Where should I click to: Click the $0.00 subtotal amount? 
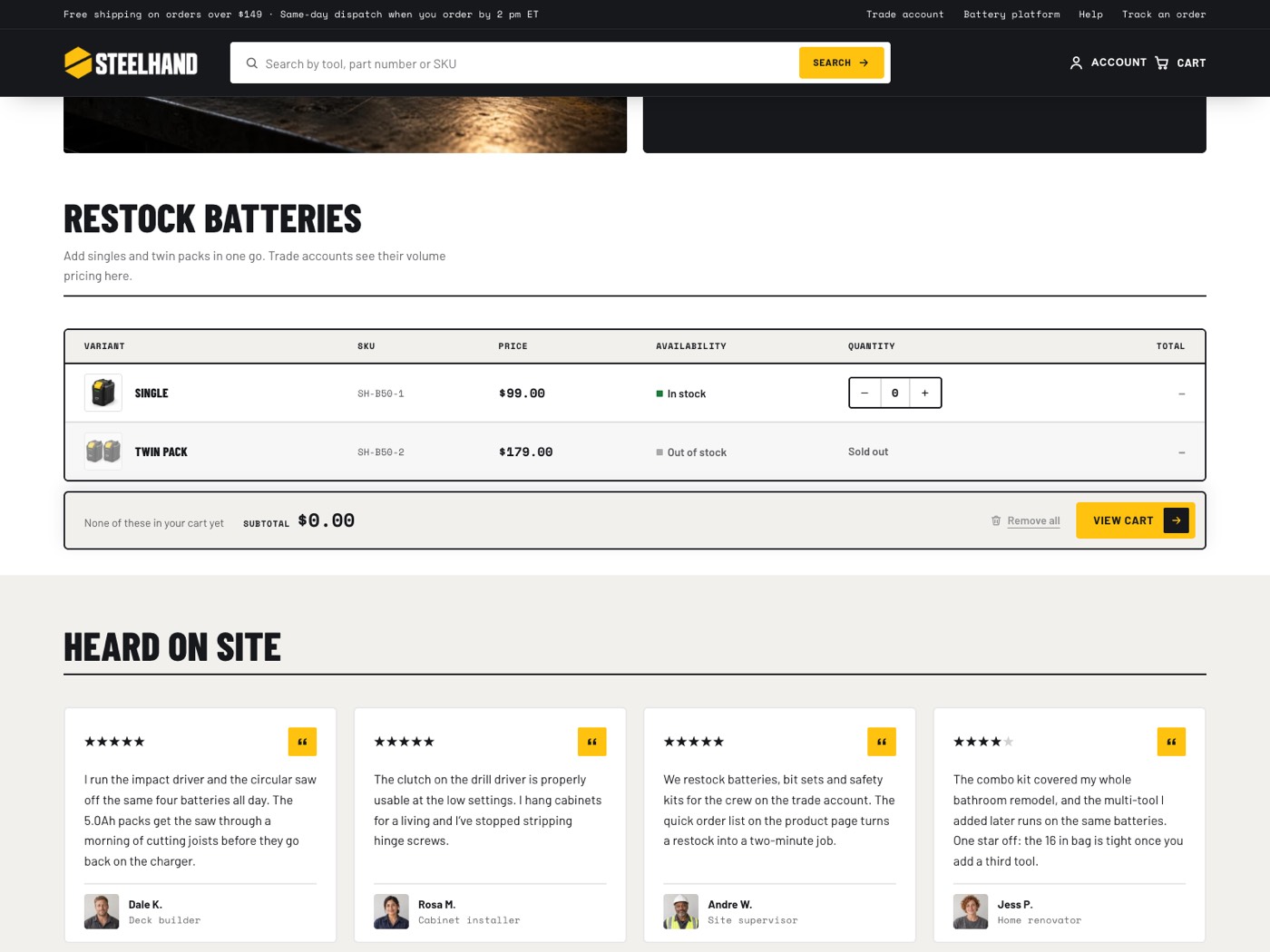326,520
